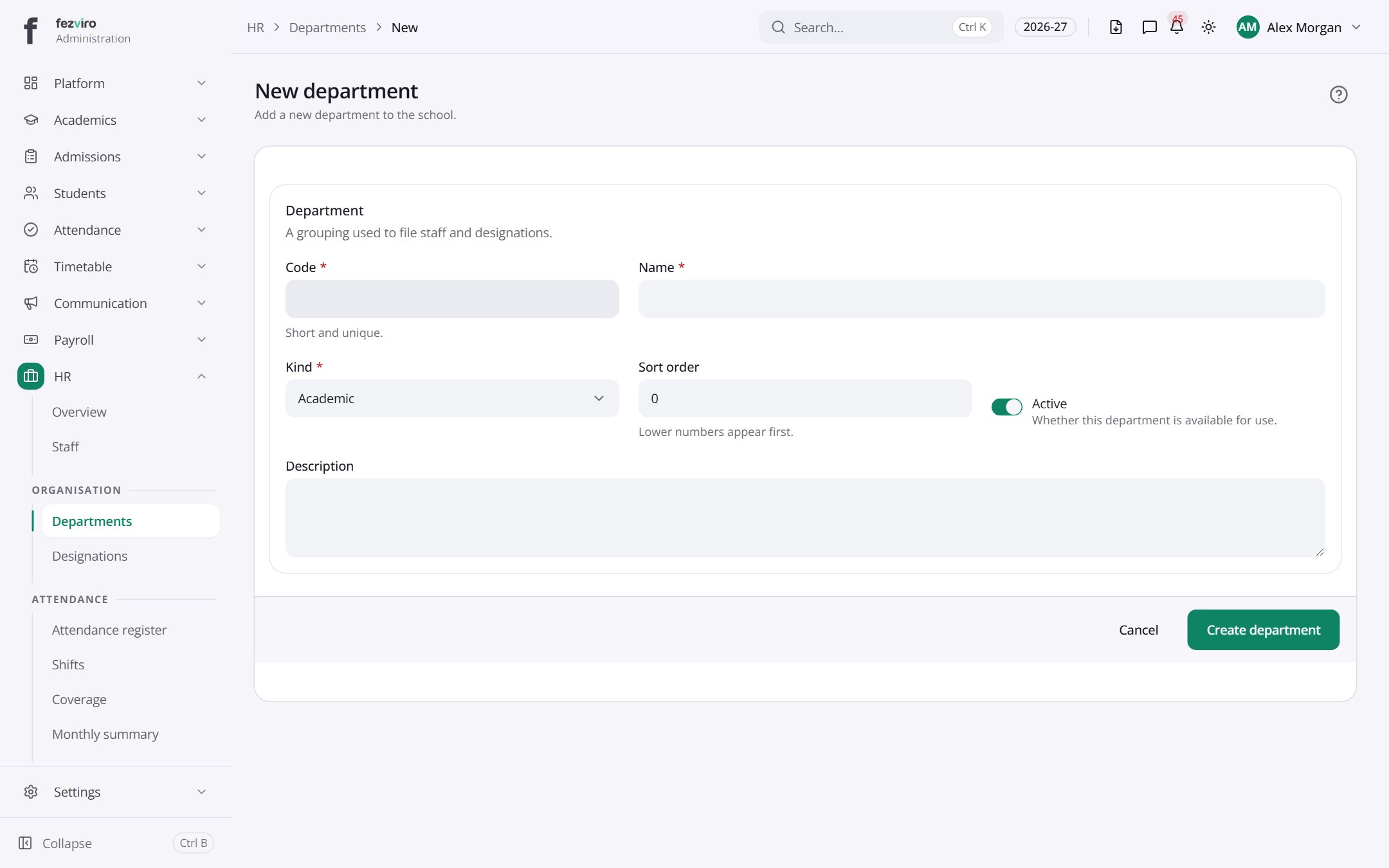Click the Code input field
Viewport: 1389px width, 868px height.
[452, 299]
